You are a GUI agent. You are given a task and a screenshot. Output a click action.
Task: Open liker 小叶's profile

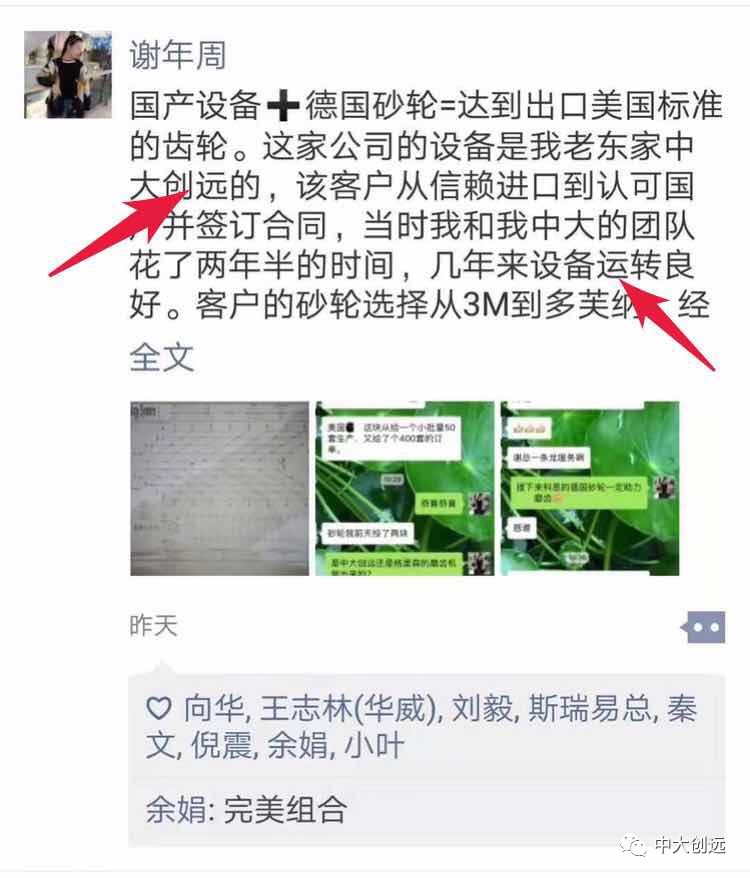(374, 746)
